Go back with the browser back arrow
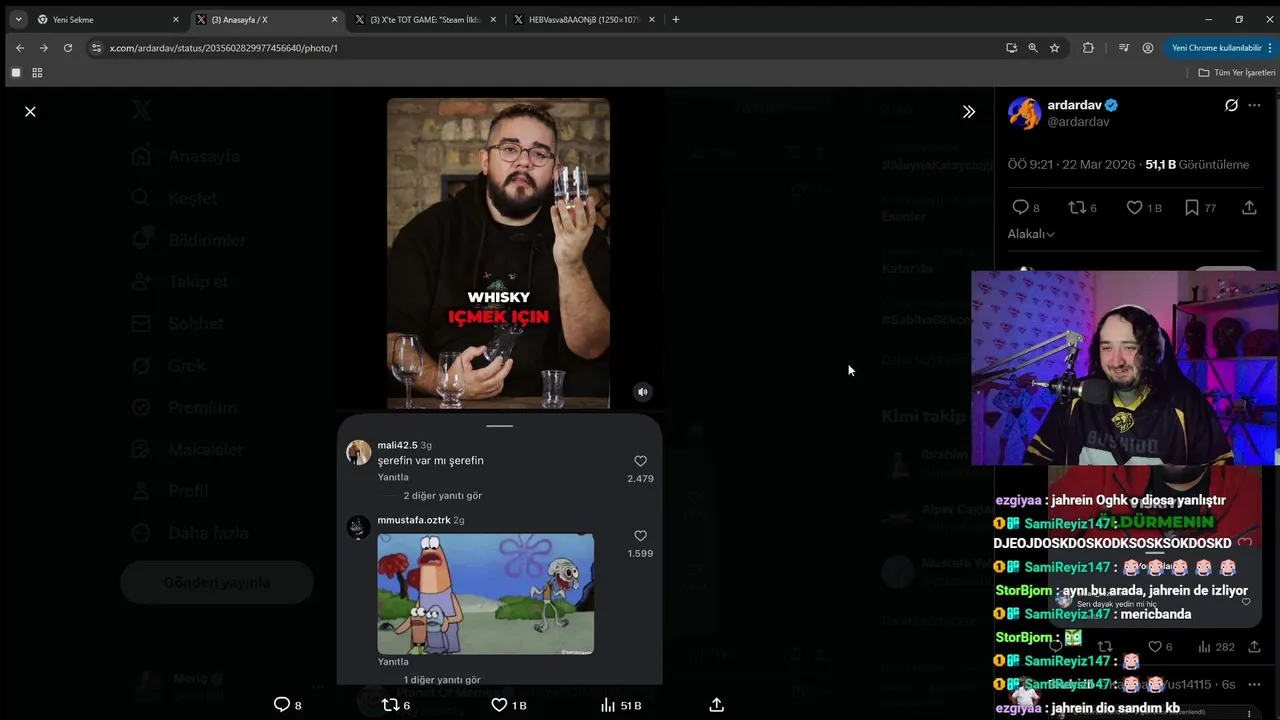The width and height of the screenshot is (1280, 720). pyautogui.click(x=20, y=48)
